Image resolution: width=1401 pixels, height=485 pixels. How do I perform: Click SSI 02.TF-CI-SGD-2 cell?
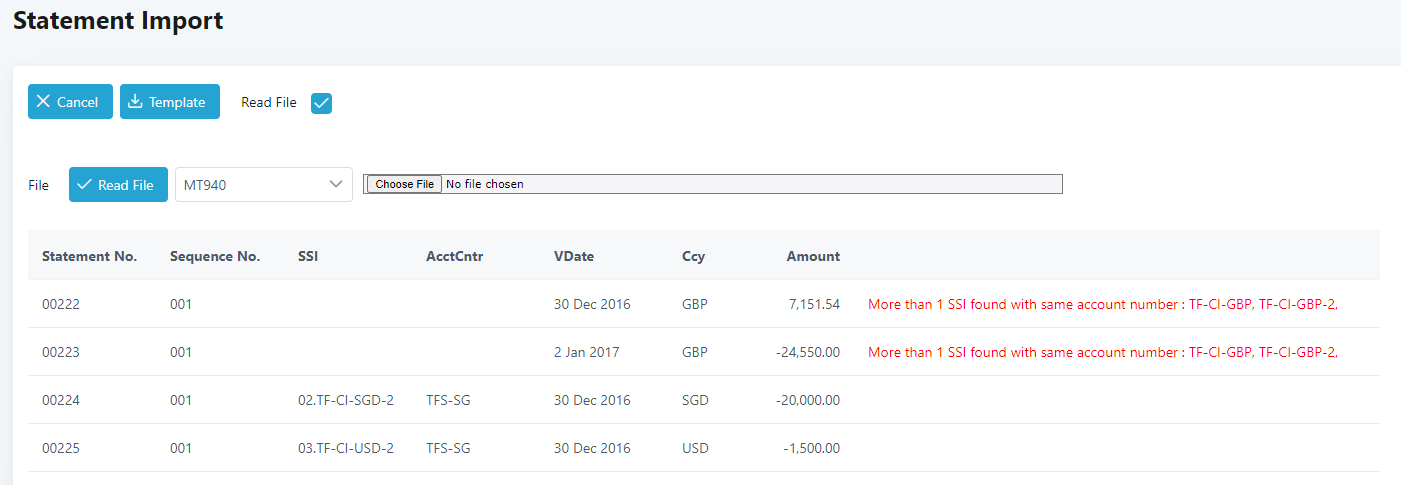[346, 400]
